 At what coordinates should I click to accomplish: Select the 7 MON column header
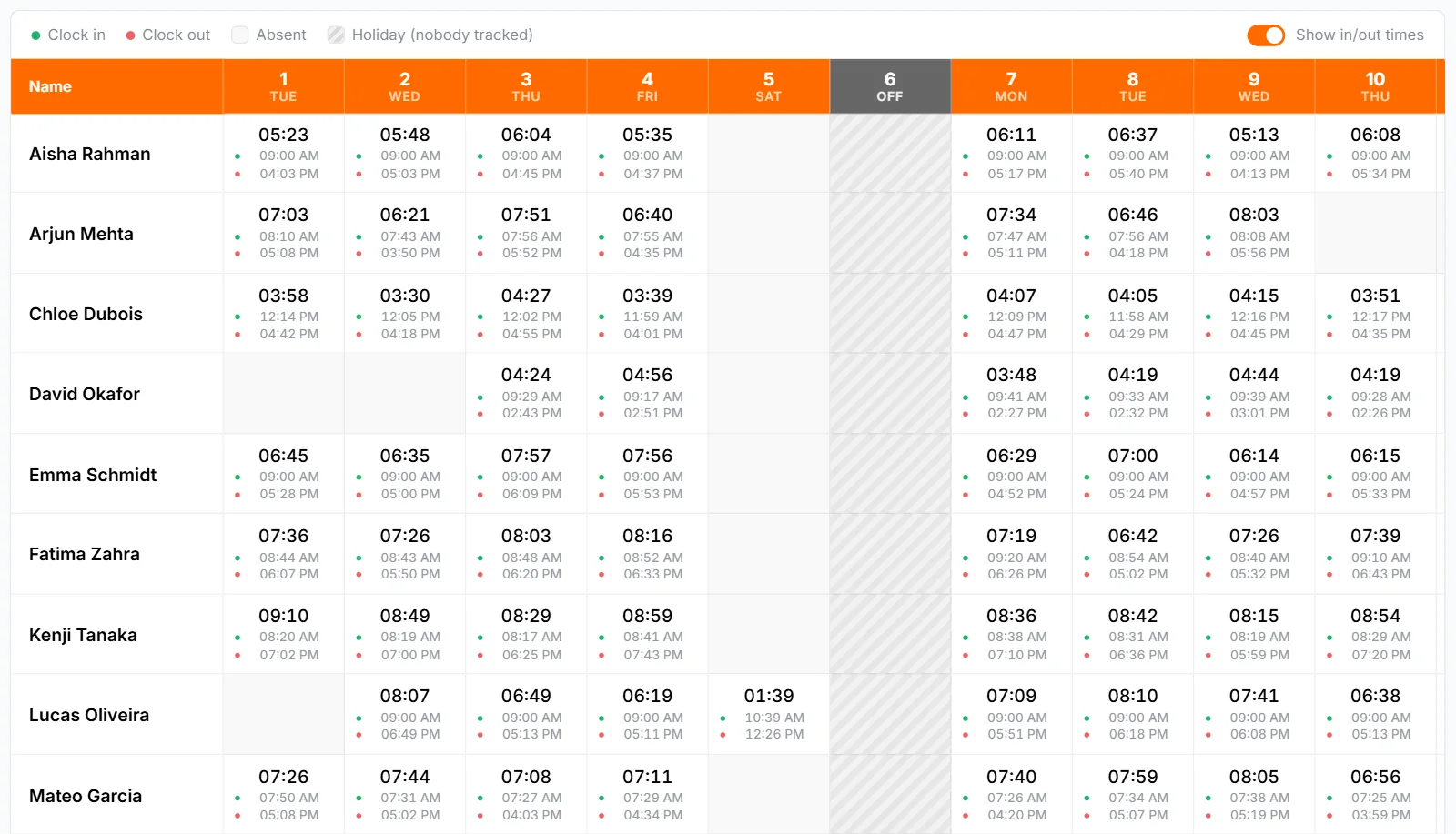1011,86
